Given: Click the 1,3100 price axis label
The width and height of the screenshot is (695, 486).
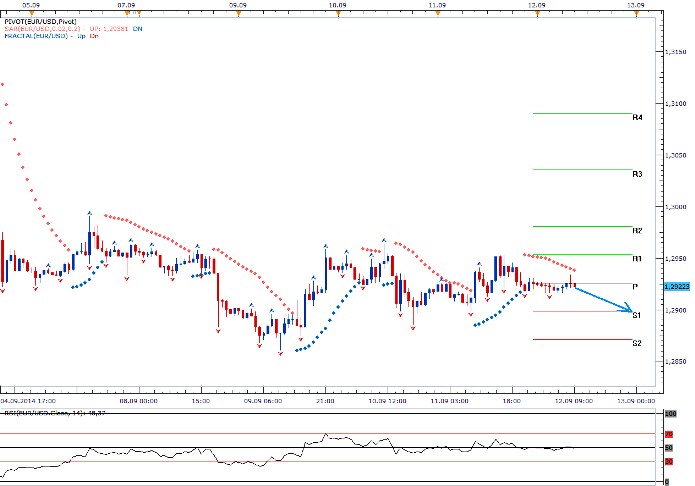Looking at the screenshot, I should coord(675,103).
